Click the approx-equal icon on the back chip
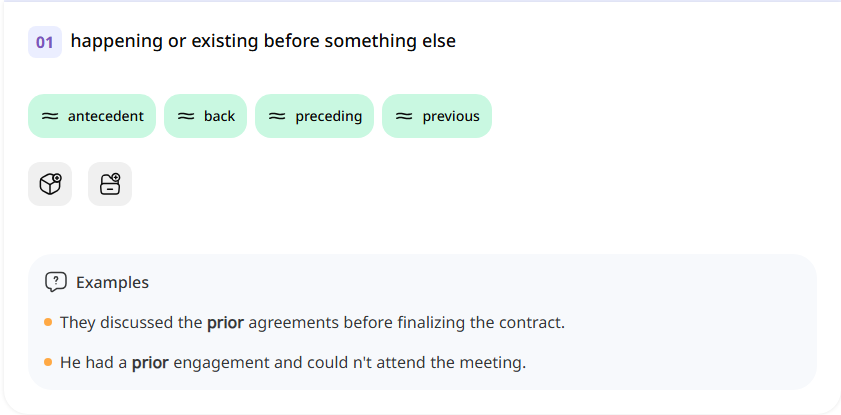The width and height of the screenshot is (841, 415). coord(186,116)
